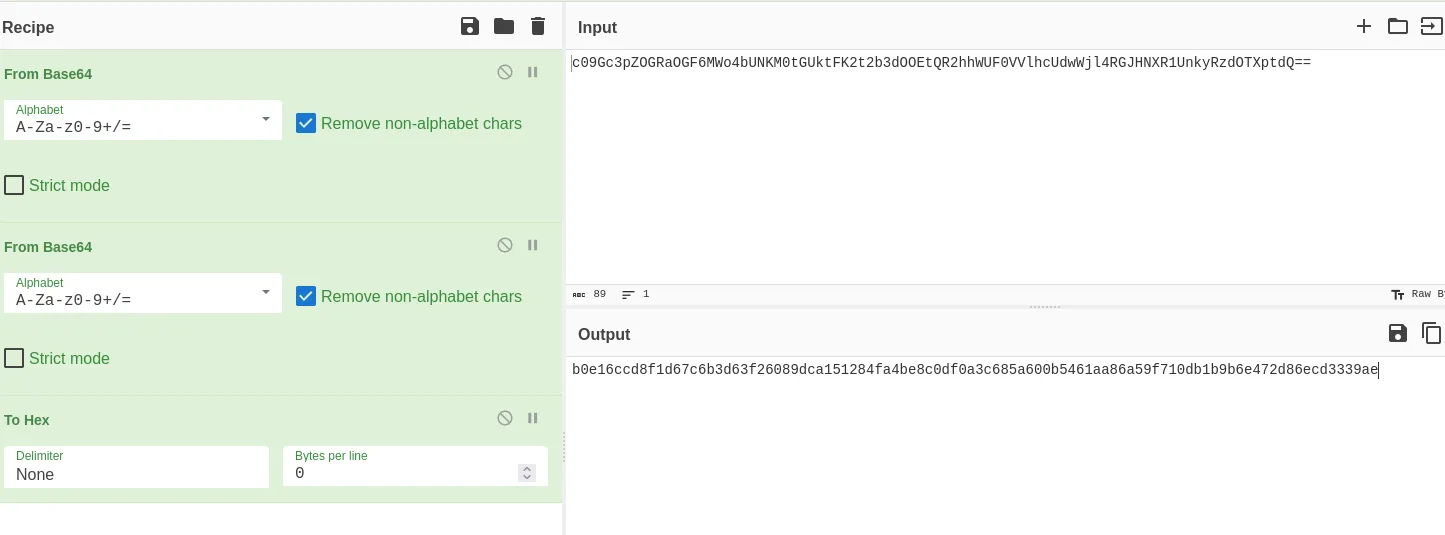Save output to file
This screenshot has height=535, width=1445.
click(x=1398, y=333)
